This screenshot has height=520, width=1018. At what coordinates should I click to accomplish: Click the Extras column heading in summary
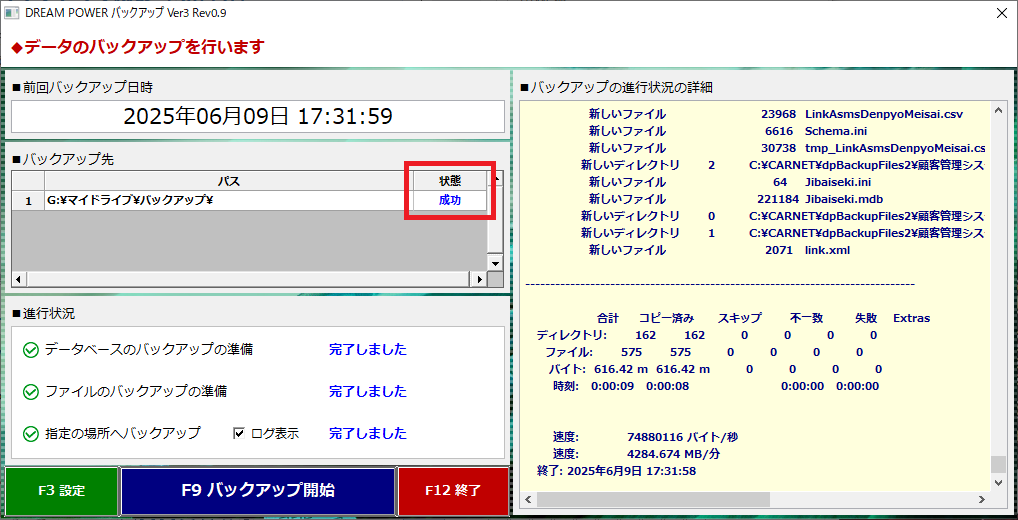click(x=912, y=318)
